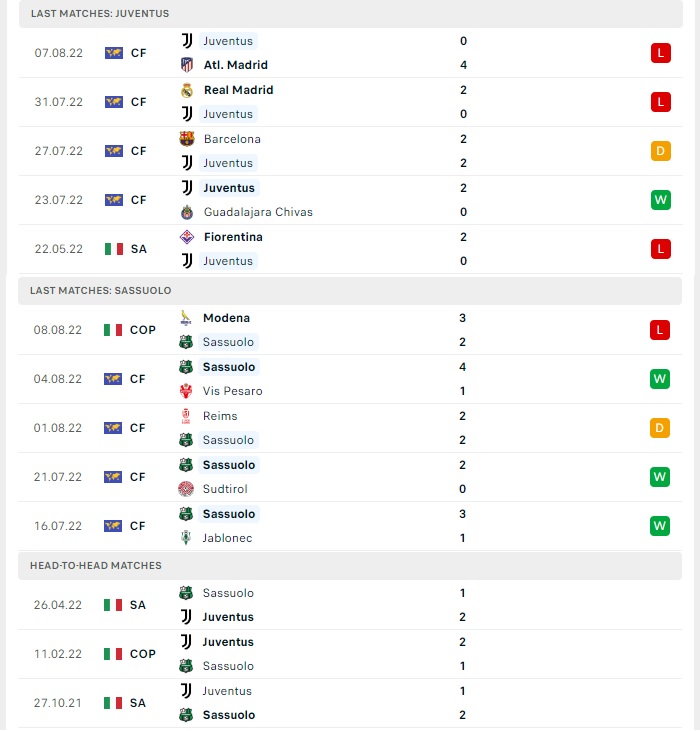Screen dimensions: 700x731
Task: Click the orange D badge for Barcelona vs Juventus
Action: [661, 151]
